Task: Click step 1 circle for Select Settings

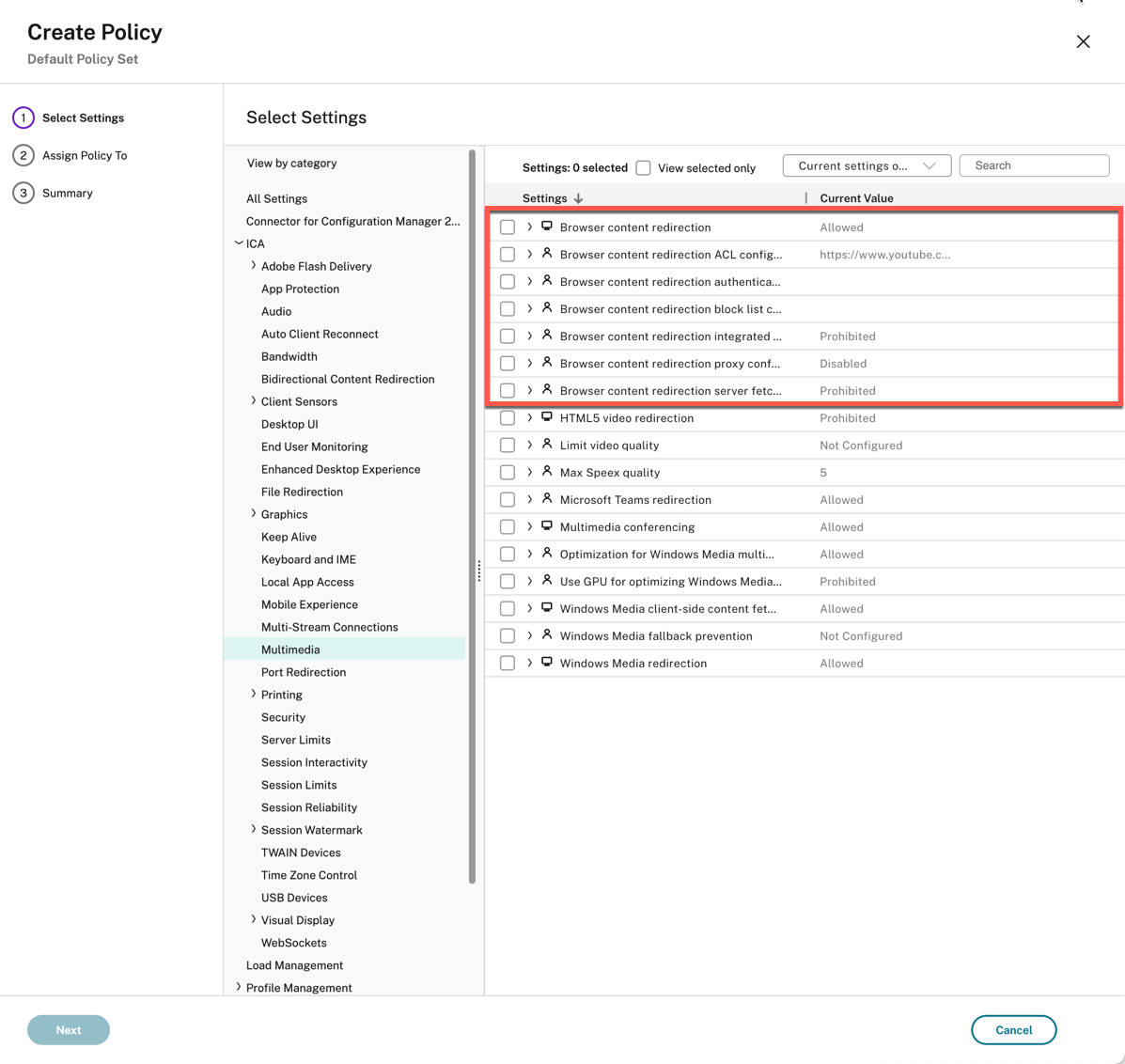Action: (23, 117)
